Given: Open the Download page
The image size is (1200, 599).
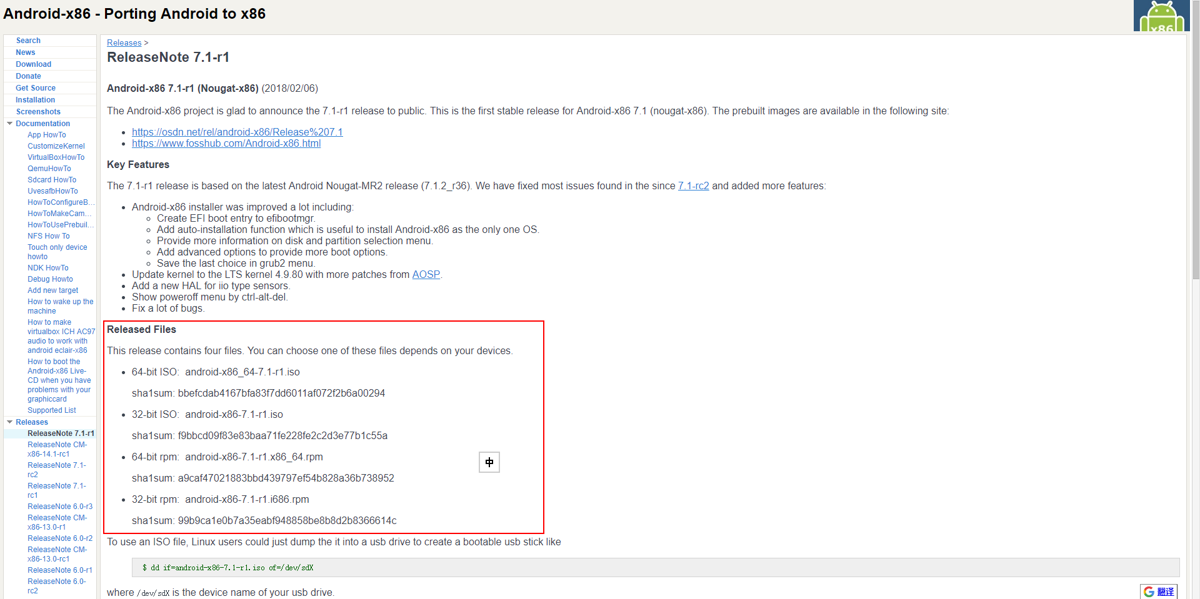Looking at the screenshot, I should click(x=33, y=64).
